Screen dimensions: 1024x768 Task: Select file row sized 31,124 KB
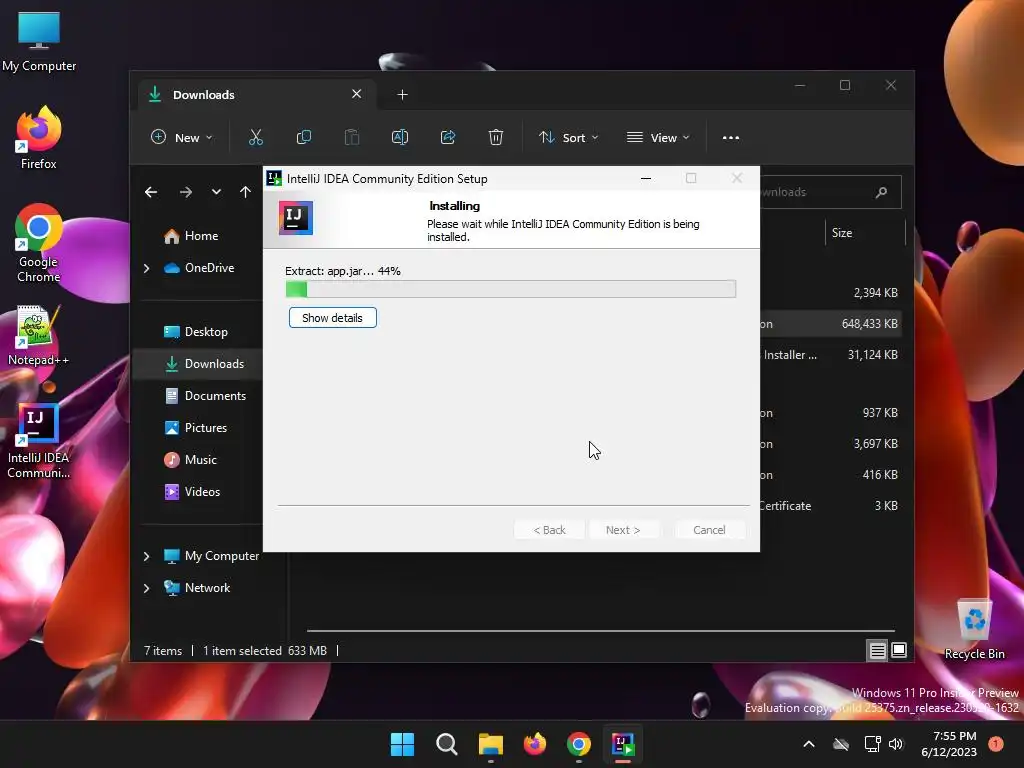[831, 355]
